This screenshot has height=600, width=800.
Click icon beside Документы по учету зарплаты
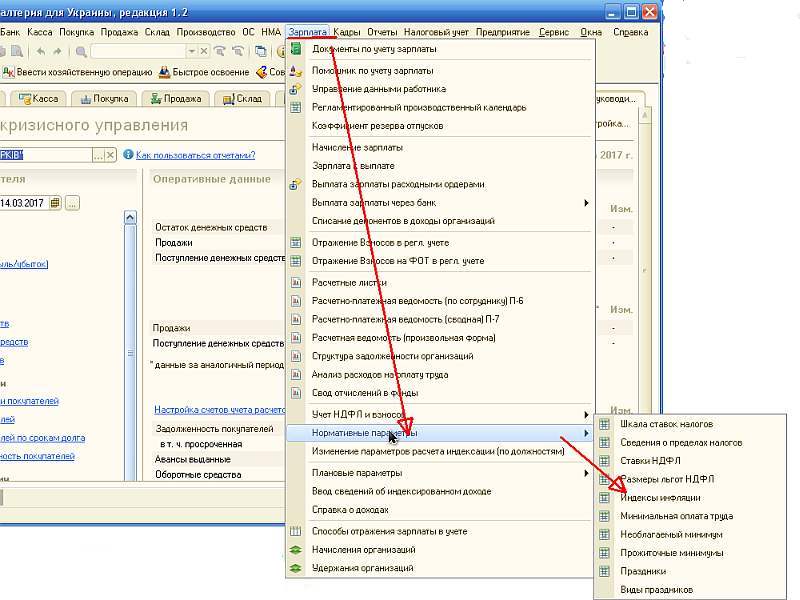295,49
